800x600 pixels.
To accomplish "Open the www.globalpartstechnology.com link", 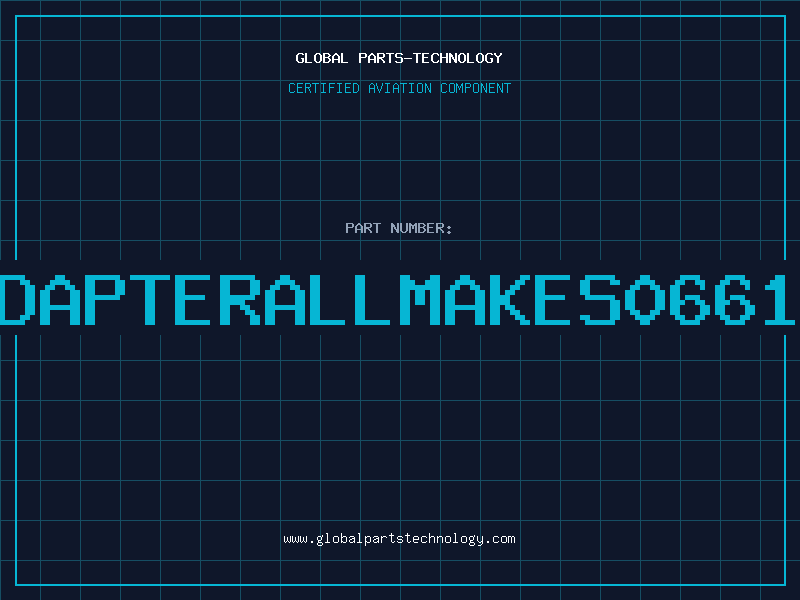I will pos(399,539).
